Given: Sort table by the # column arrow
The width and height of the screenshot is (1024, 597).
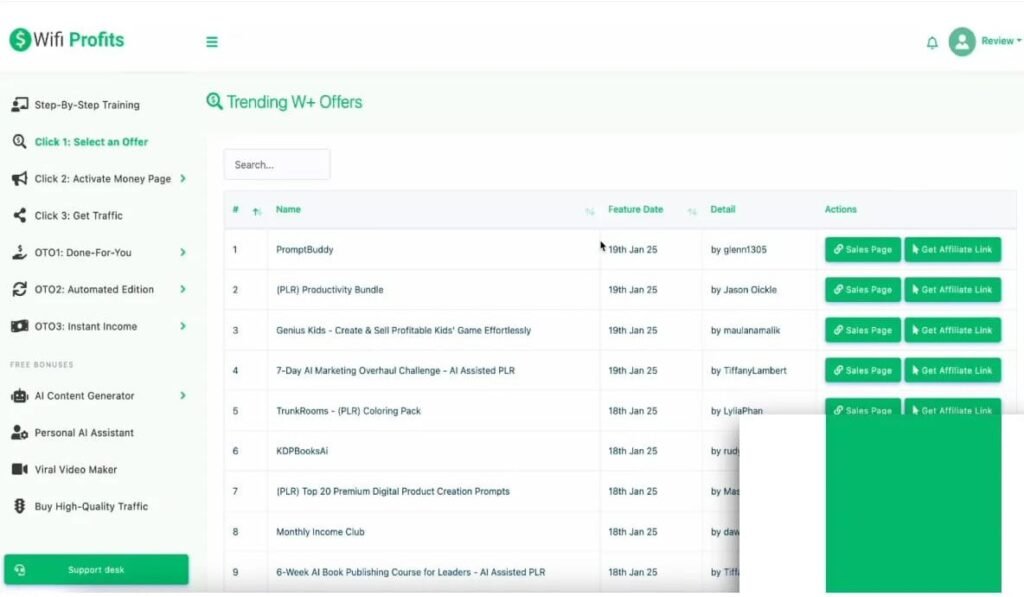Looking at the screenshot, I should pyautogui.click(x=257, y=211).
